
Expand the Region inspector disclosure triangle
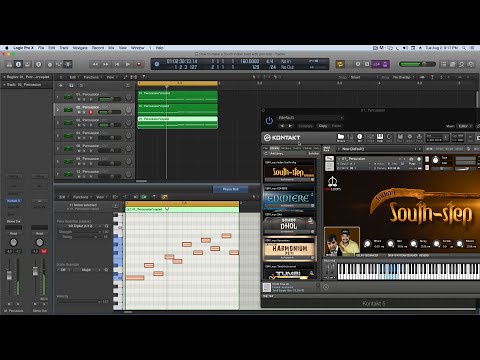(4, 77)
